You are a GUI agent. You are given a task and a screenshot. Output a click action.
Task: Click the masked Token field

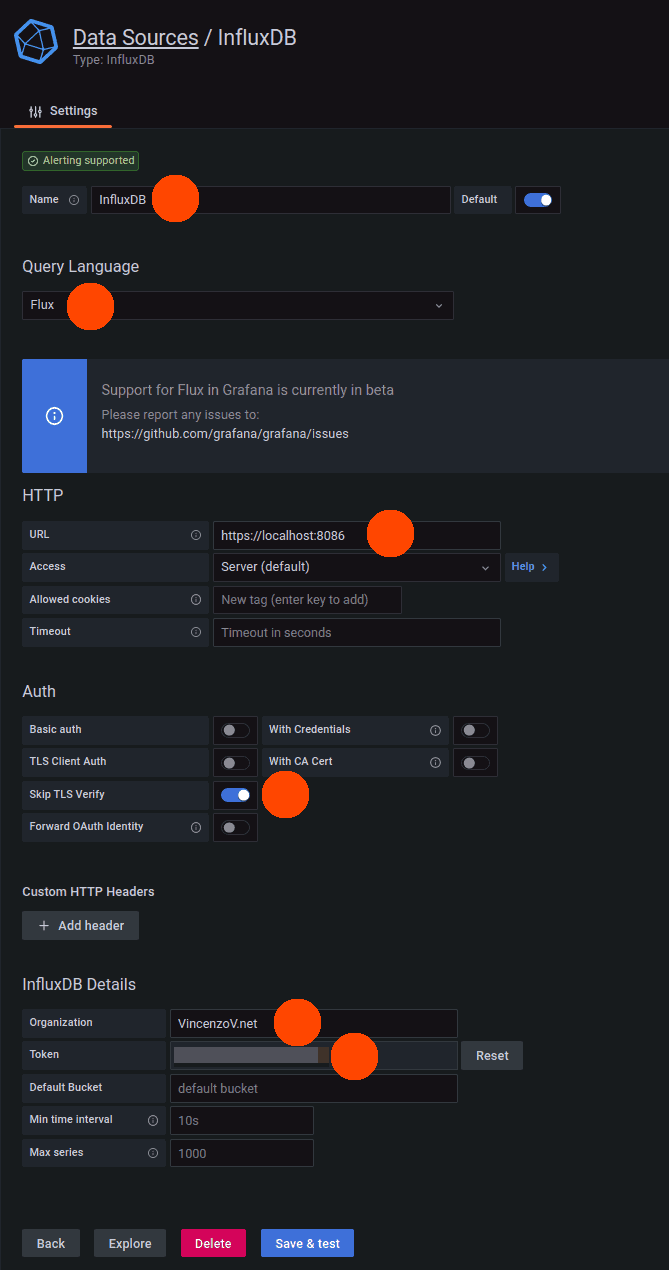point(314,1055)
